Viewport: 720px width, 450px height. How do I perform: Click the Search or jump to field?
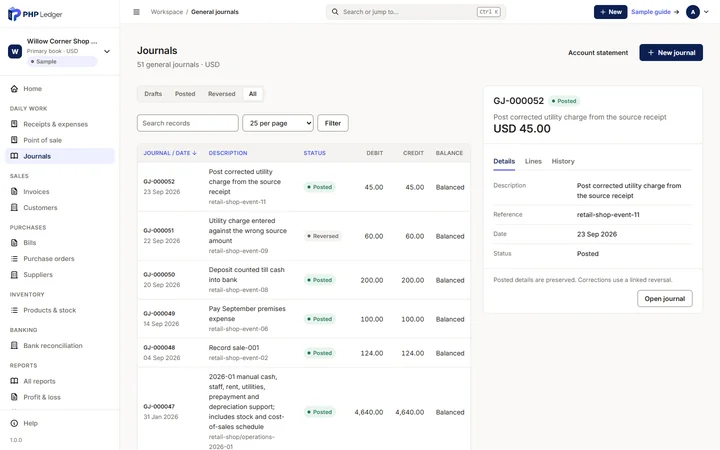point(416,12)
